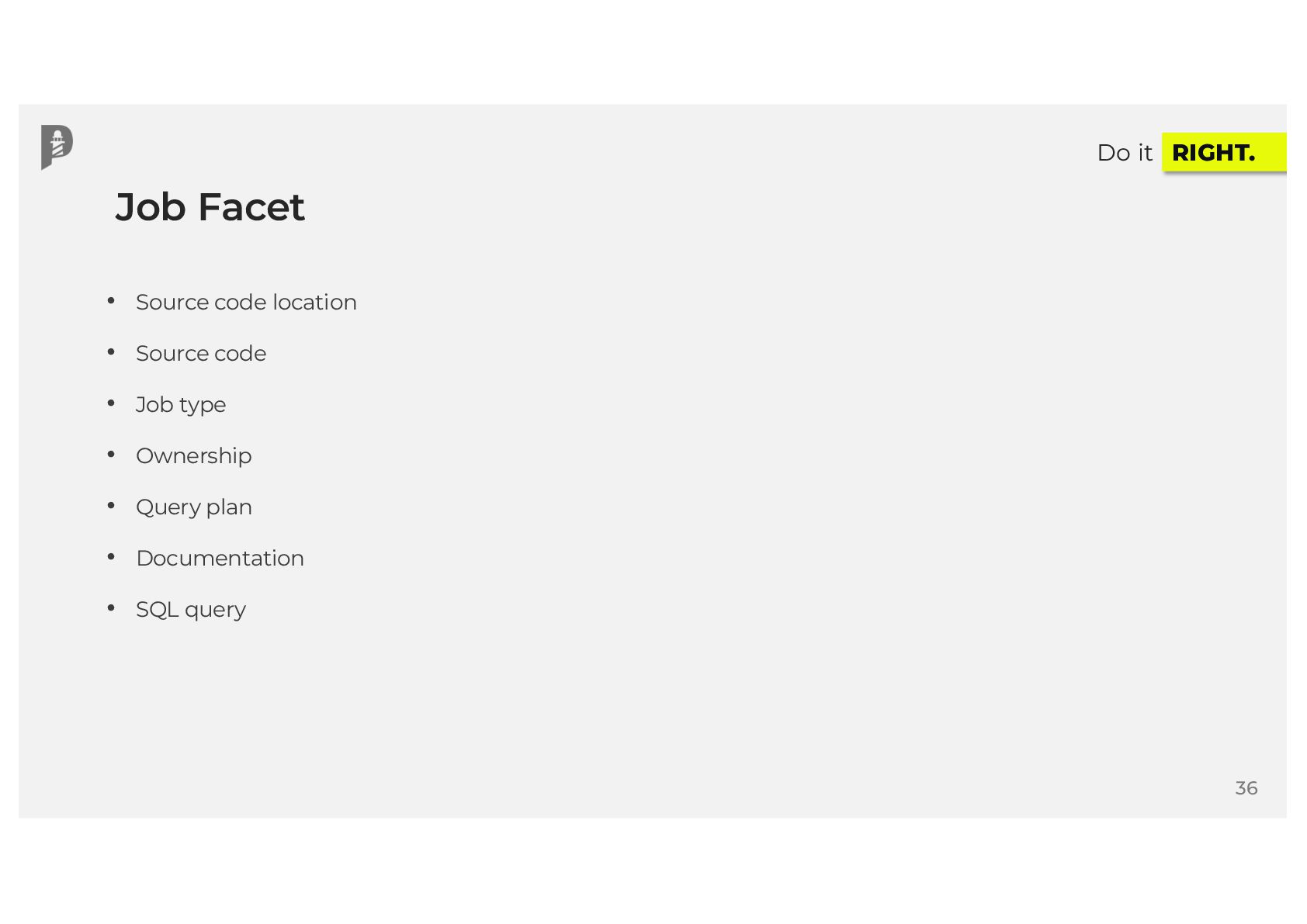Click the word 'Facet' in title

click(x=251, y=207)
